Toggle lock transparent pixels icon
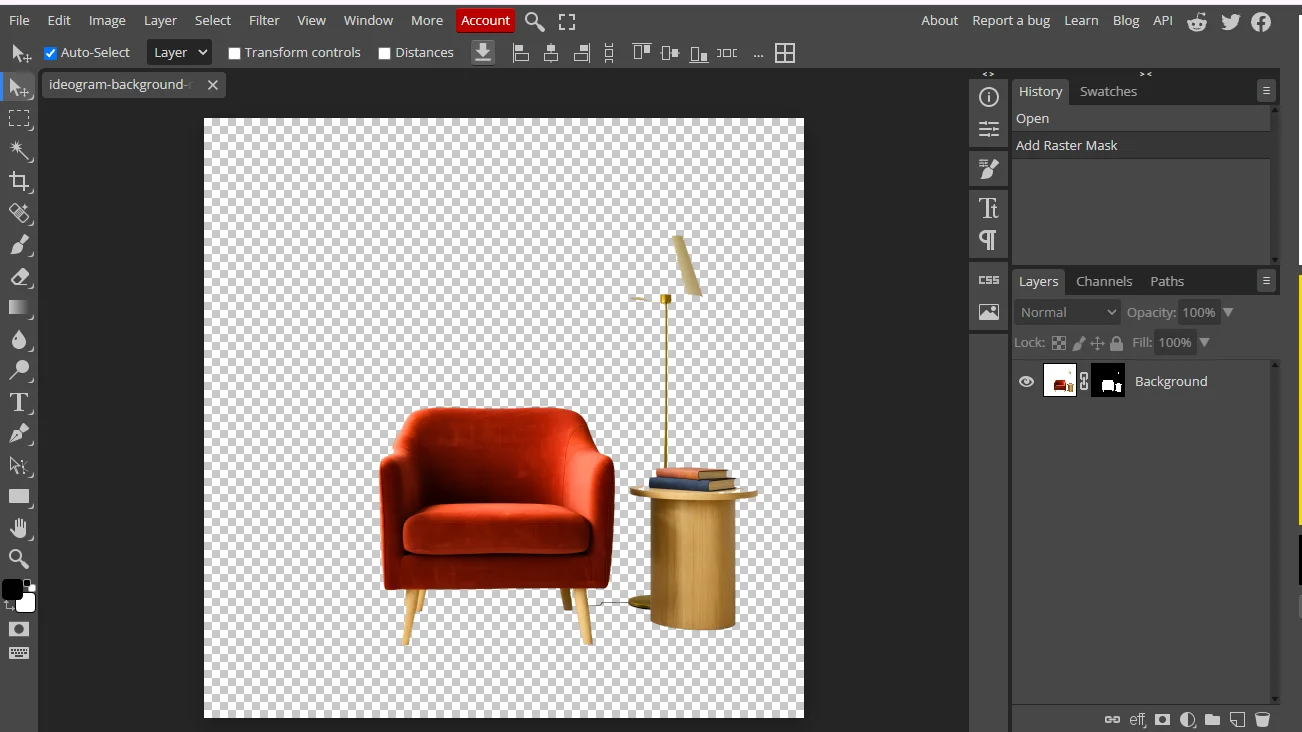Image resolution: width=1302 pixels, height=732 pixels. (1059, 343)
